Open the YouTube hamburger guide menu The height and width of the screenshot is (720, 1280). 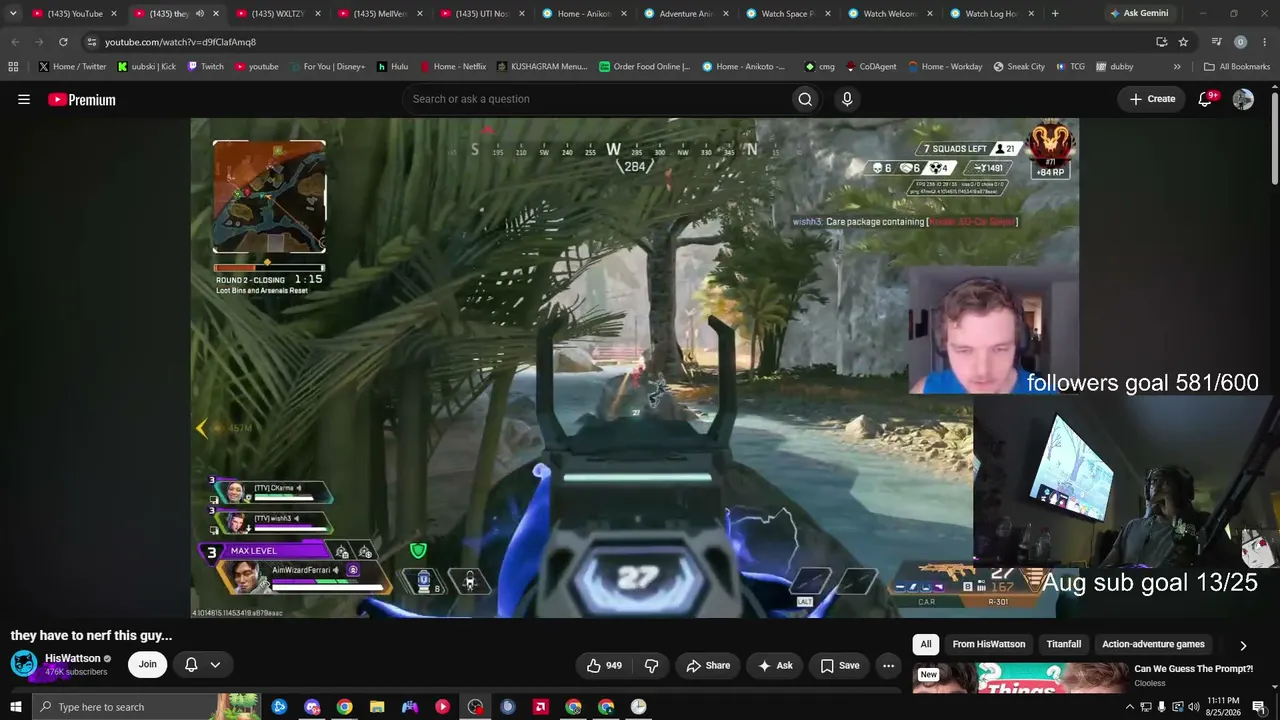(x=24, y=99)
